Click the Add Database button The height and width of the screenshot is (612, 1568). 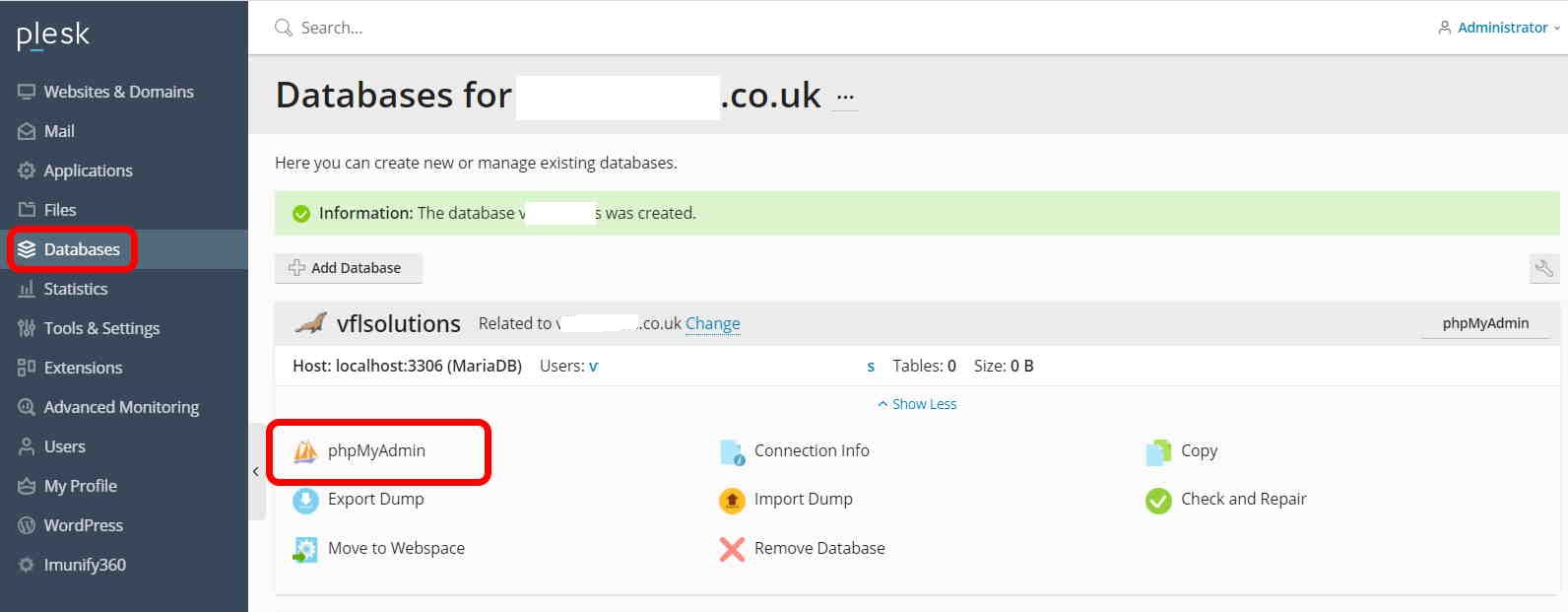click(348, 268)
